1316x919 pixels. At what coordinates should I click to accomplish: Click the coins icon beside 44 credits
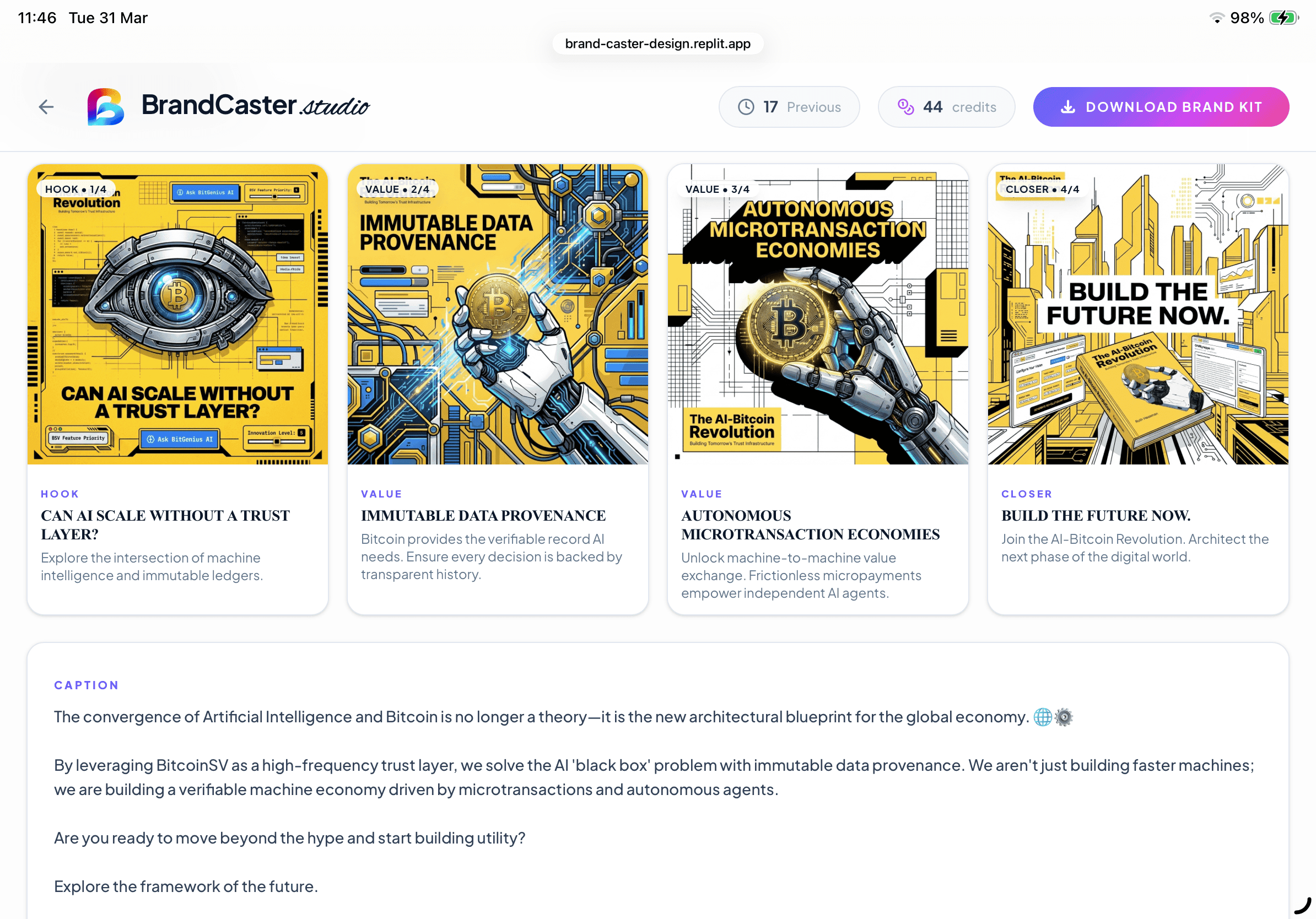click(905, 107)
